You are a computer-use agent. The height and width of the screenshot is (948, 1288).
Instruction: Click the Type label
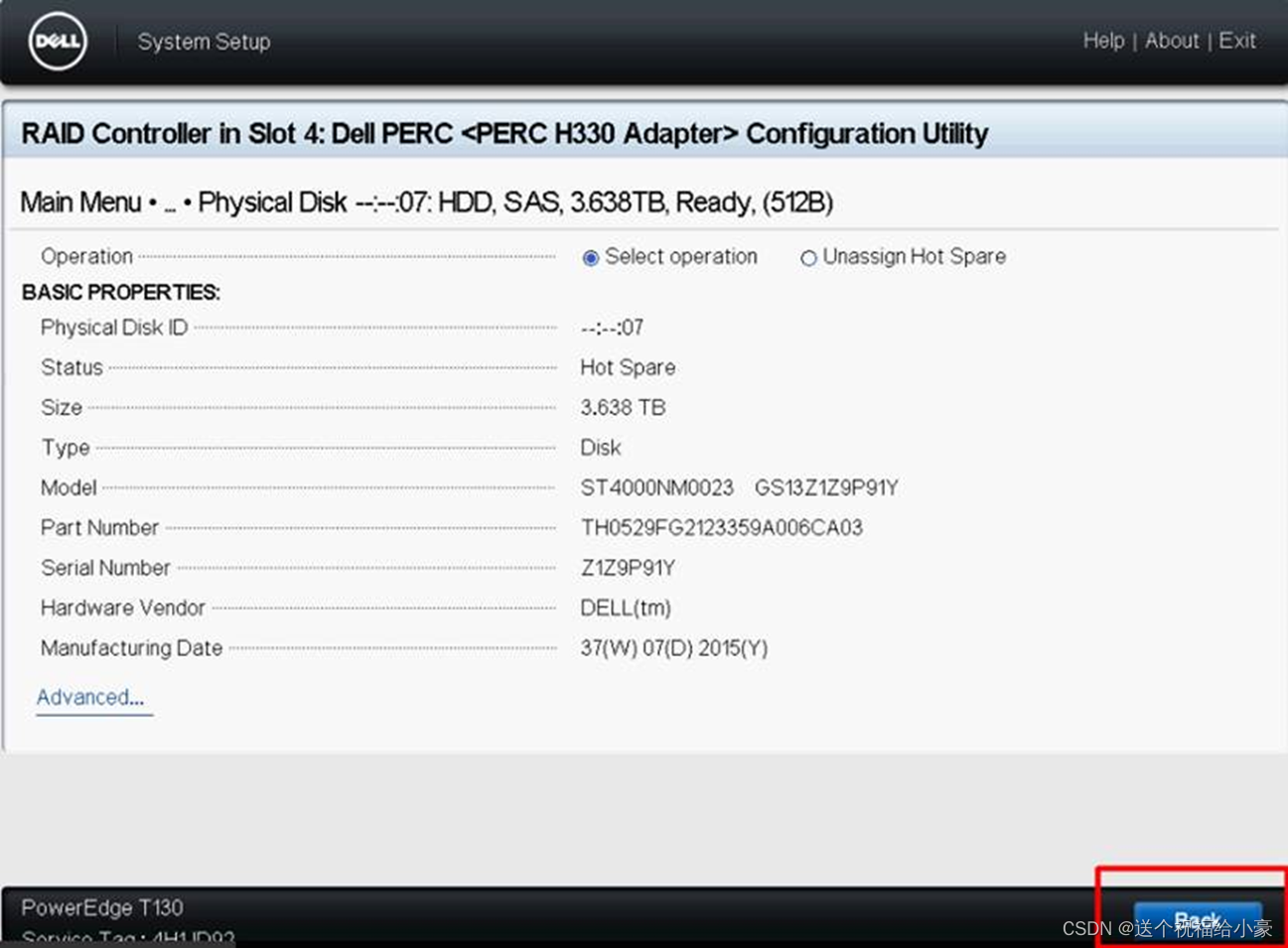tap(66, 448)
